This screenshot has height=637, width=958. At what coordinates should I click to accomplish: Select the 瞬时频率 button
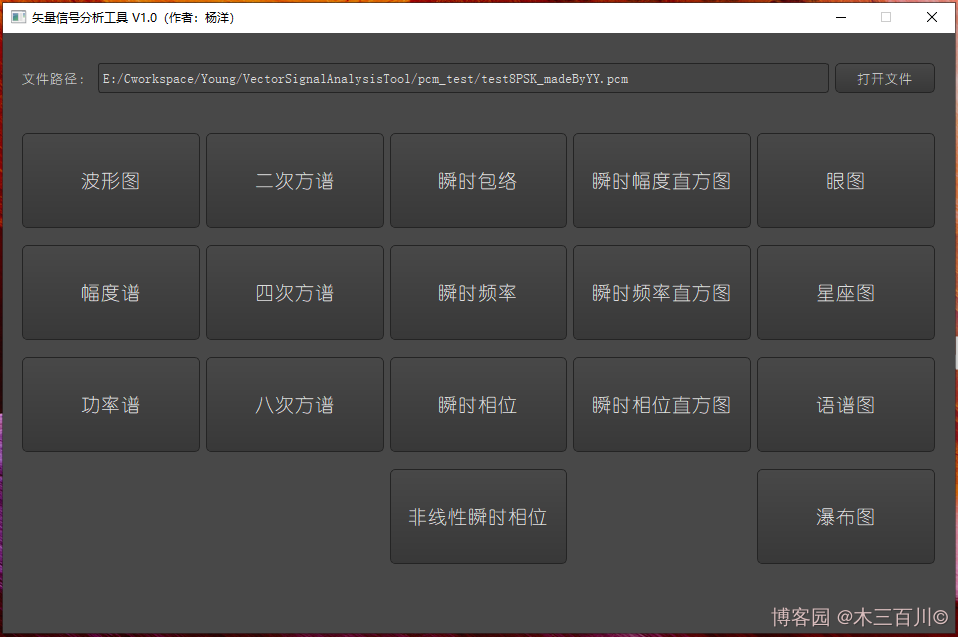478,293
